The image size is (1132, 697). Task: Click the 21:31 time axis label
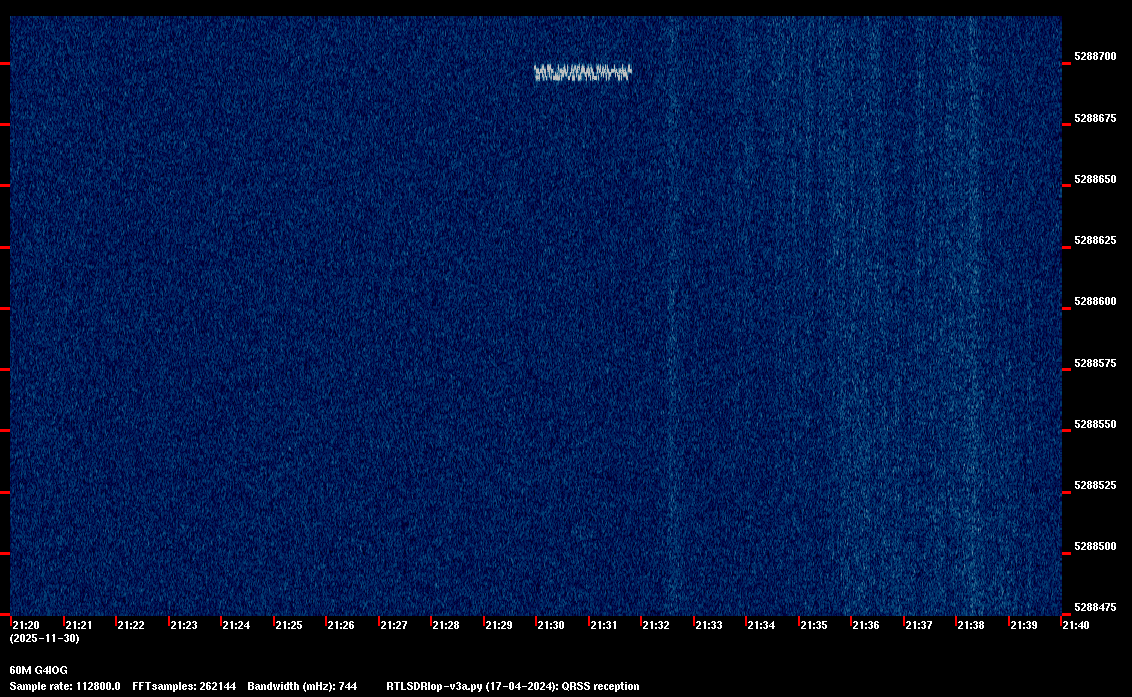604,625
